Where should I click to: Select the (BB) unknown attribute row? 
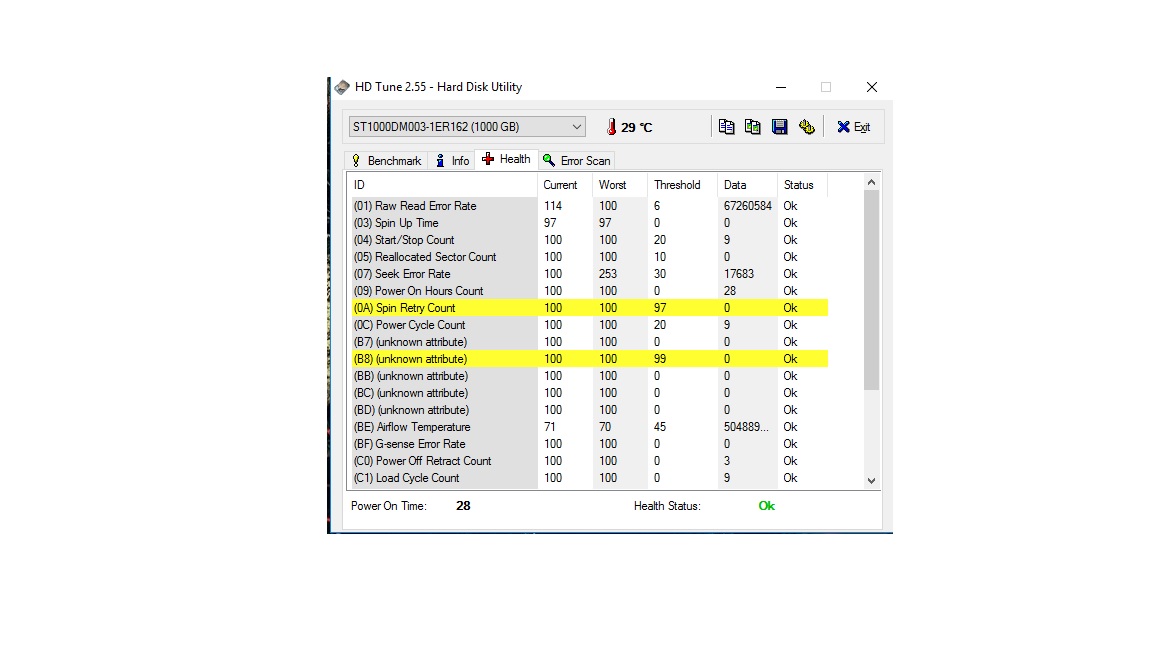coord(588,375)
